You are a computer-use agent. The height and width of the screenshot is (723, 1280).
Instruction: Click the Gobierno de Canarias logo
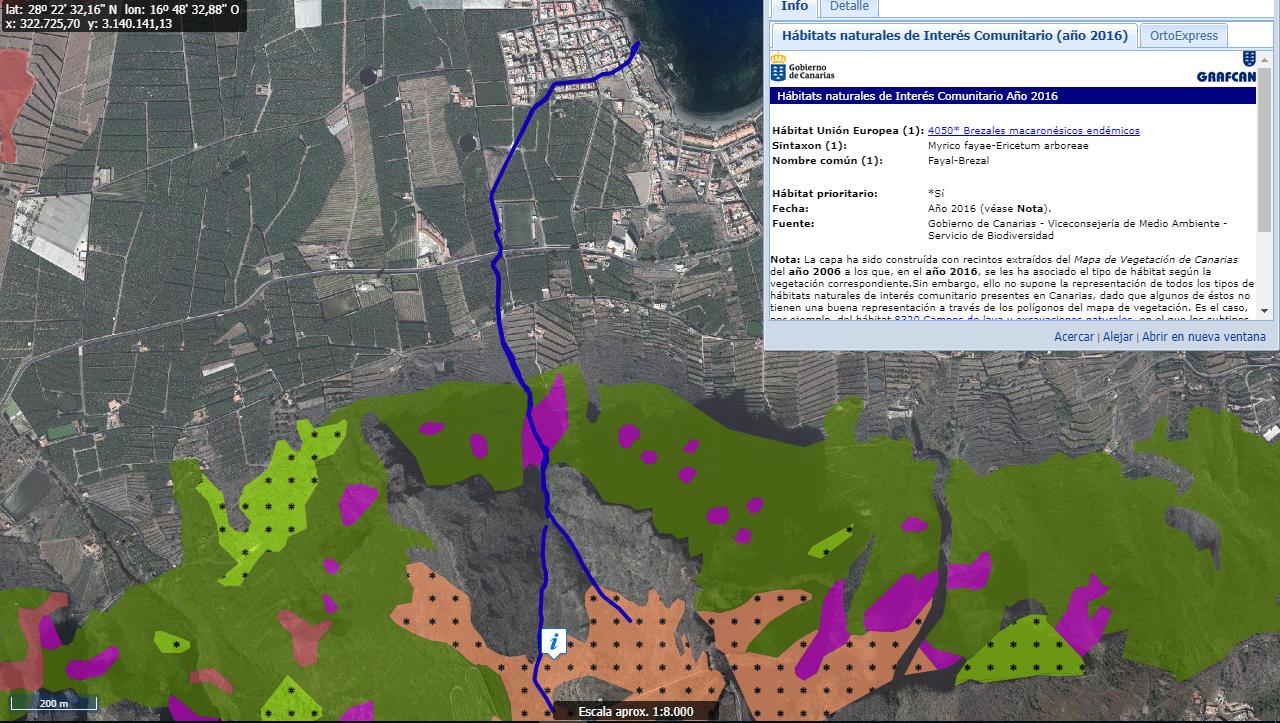pos(803,68)
